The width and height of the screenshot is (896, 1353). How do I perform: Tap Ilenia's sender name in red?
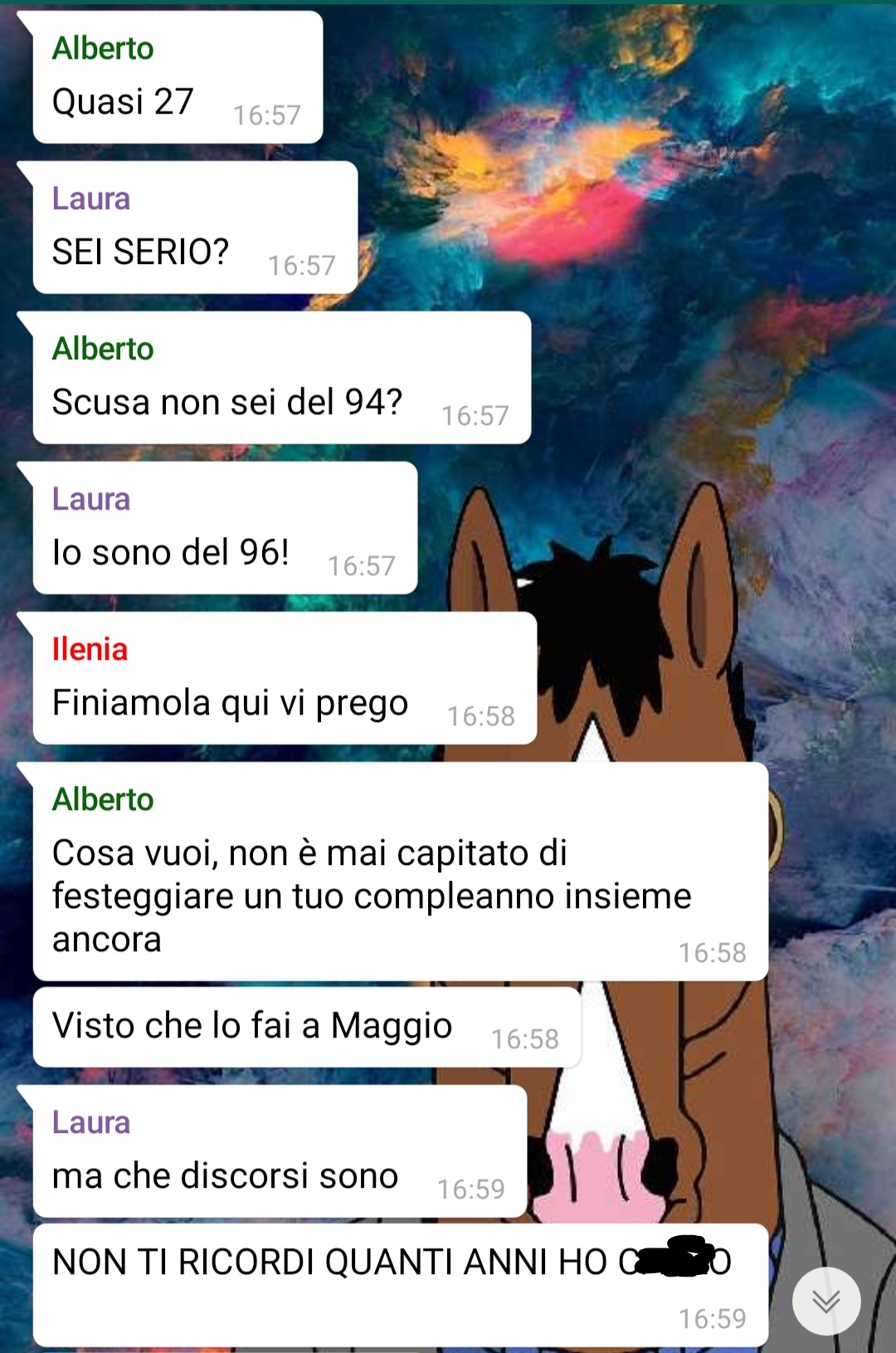click(x=90, y=649)
